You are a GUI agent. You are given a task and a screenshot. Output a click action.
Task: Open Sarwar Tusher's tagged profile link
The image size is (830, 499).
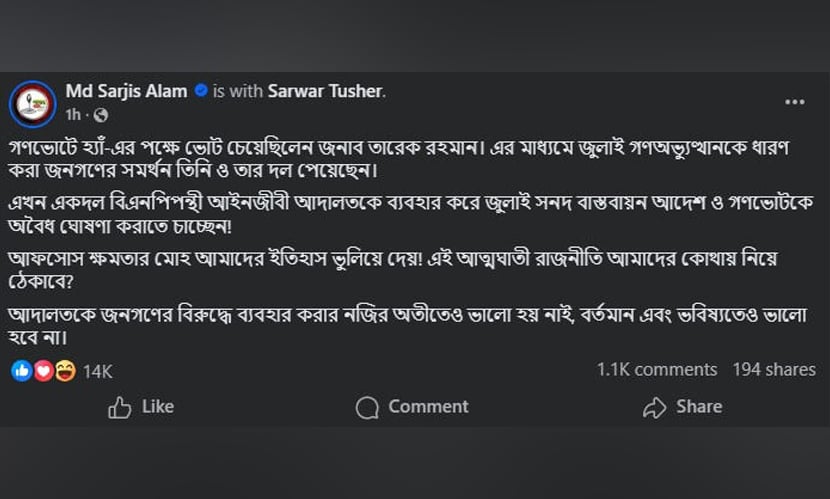tap(325, 91)
